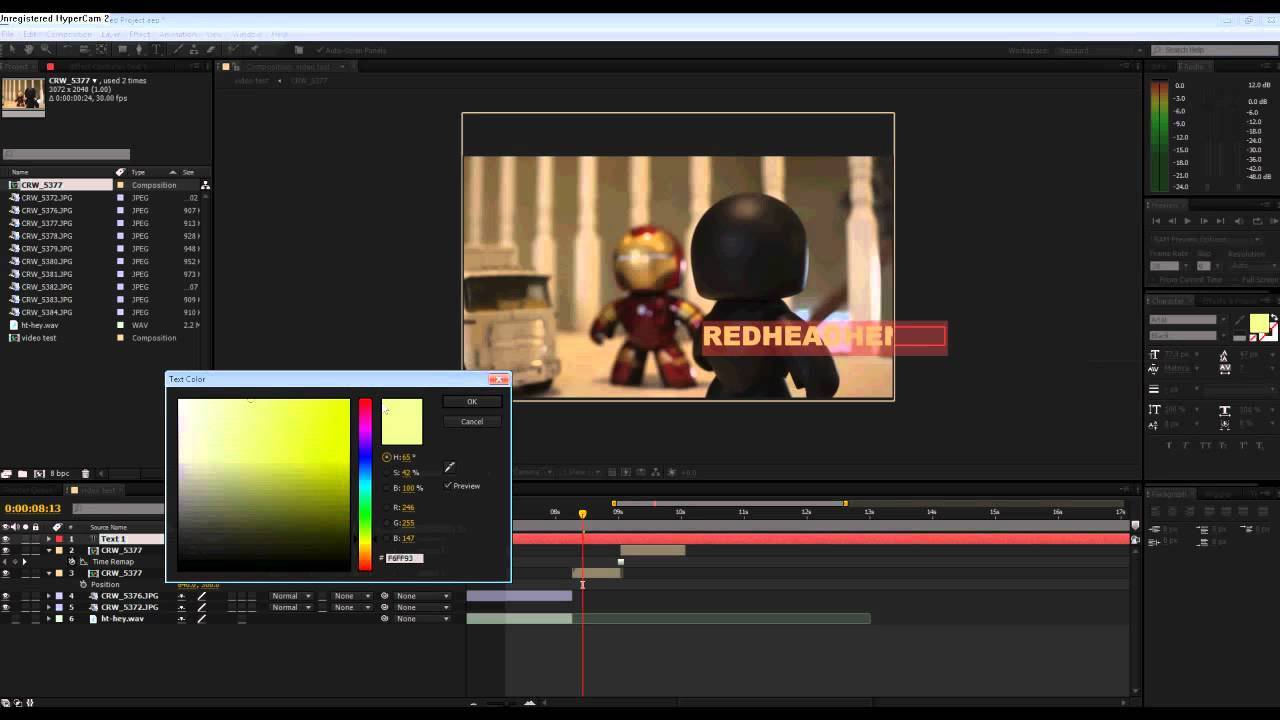Viewport: 1280px width, 720px height.
Task: Select the S saturation radio button
Action: 387,473
